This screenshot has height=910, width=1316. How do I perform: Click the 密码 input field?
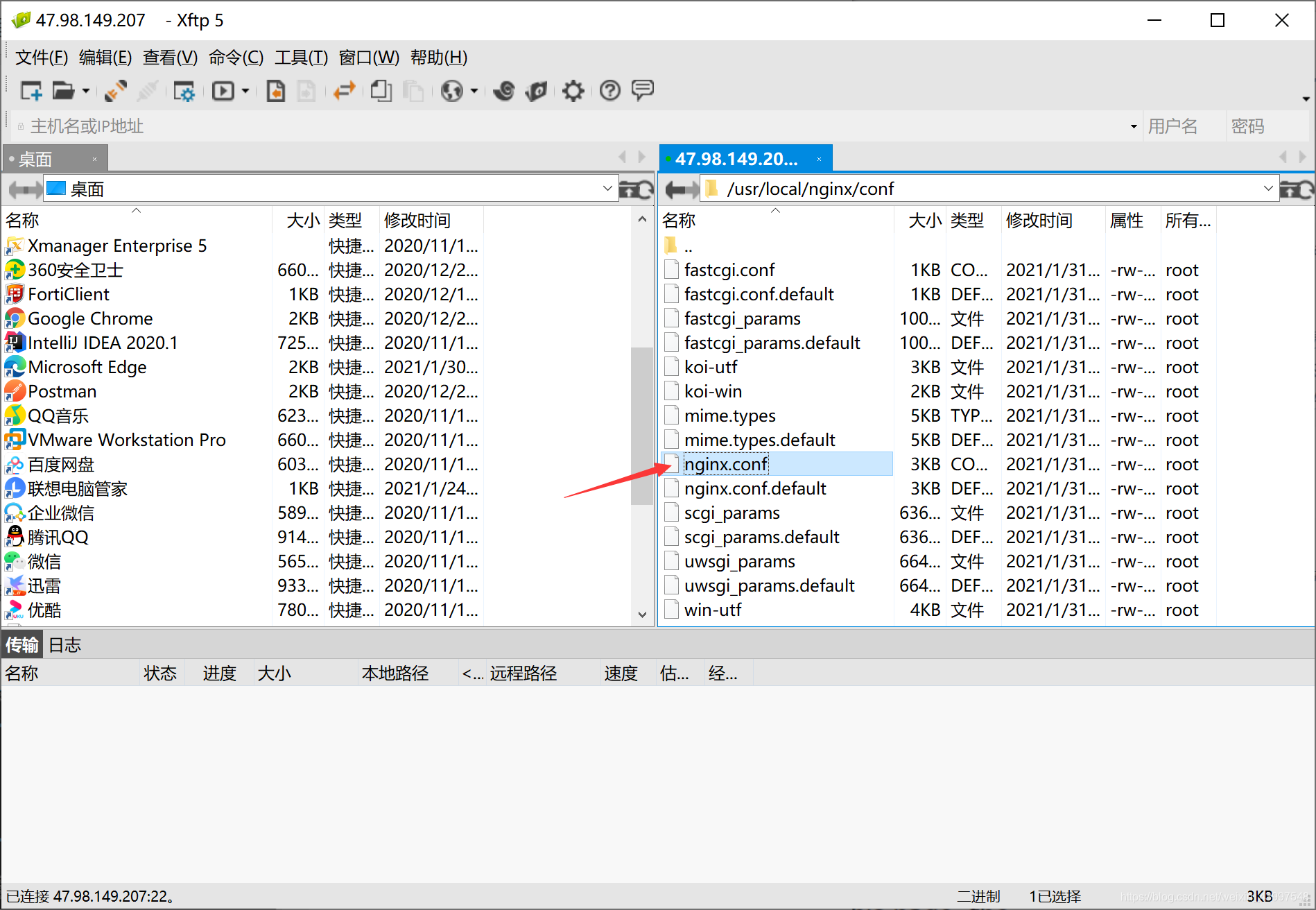(1267, 126)
